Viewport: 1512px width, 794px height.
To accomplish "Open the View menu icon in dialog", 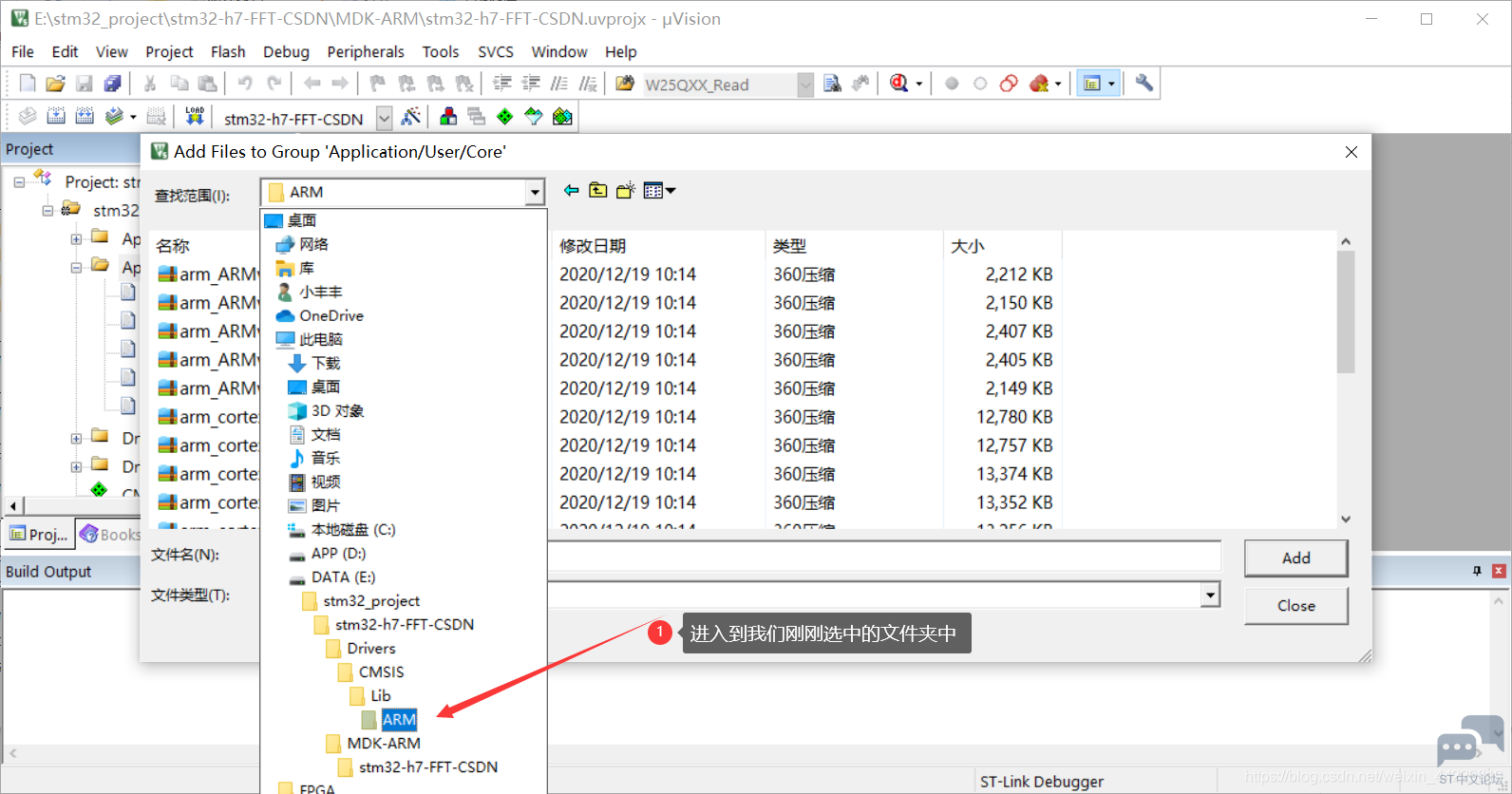I will coord(659,191).
